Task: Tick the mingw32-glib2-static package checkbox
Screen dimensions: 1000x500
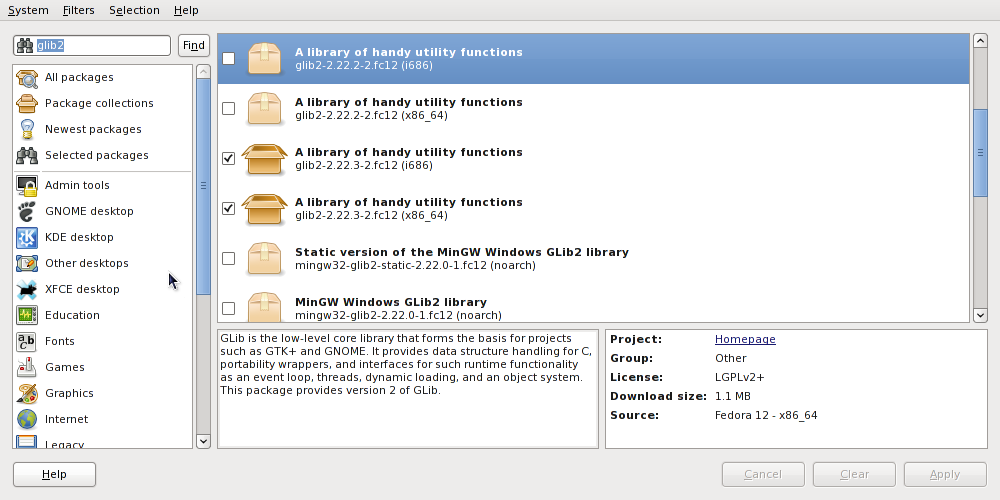Action: 229,259
